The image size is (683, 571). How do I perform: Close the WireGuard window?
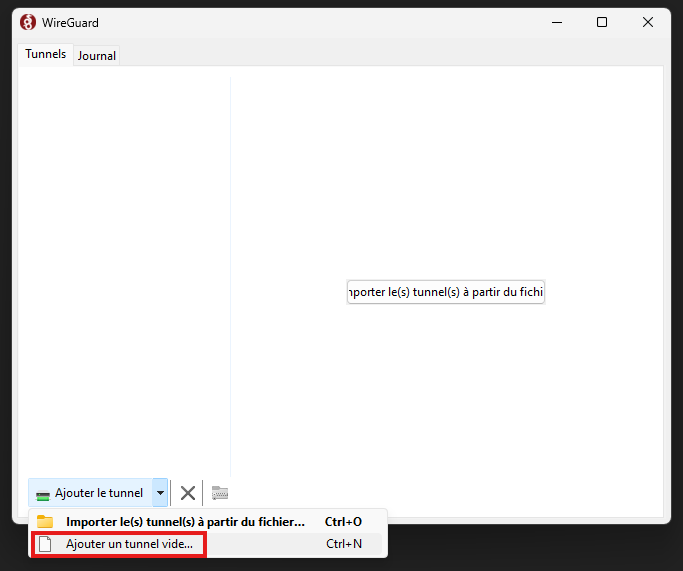coord(648,22)
